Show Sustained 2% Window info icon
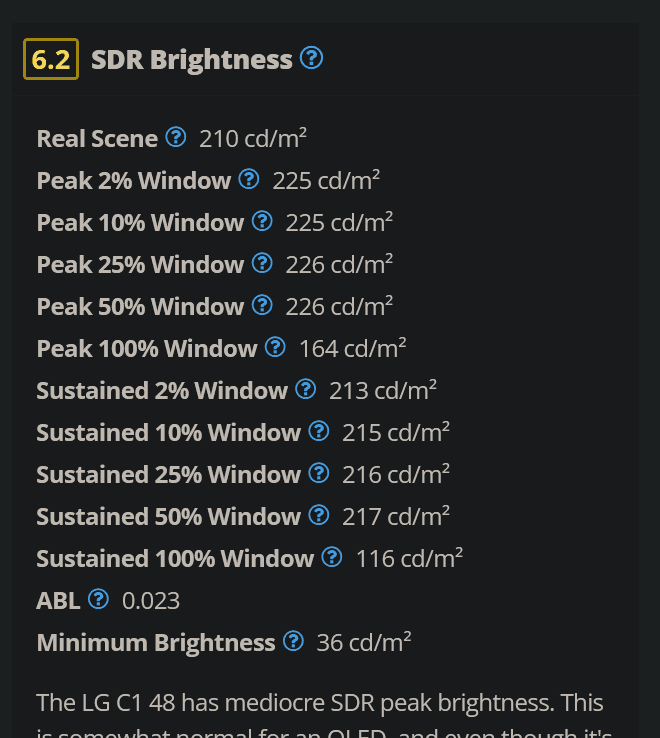This screenshot has width=660, height=738. point(306,389)
